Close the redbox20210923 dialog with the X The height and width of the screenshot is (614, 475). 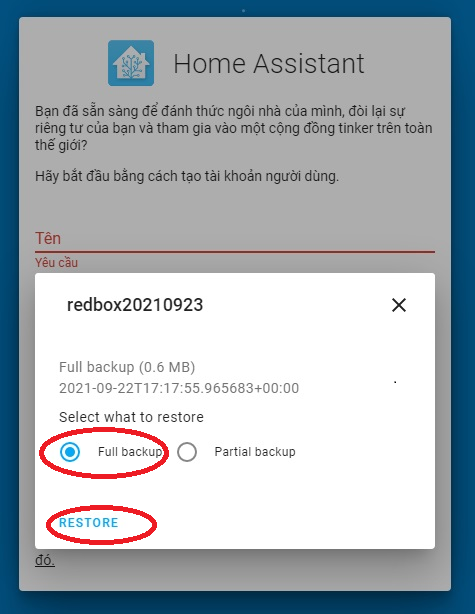tap(399, 305)
